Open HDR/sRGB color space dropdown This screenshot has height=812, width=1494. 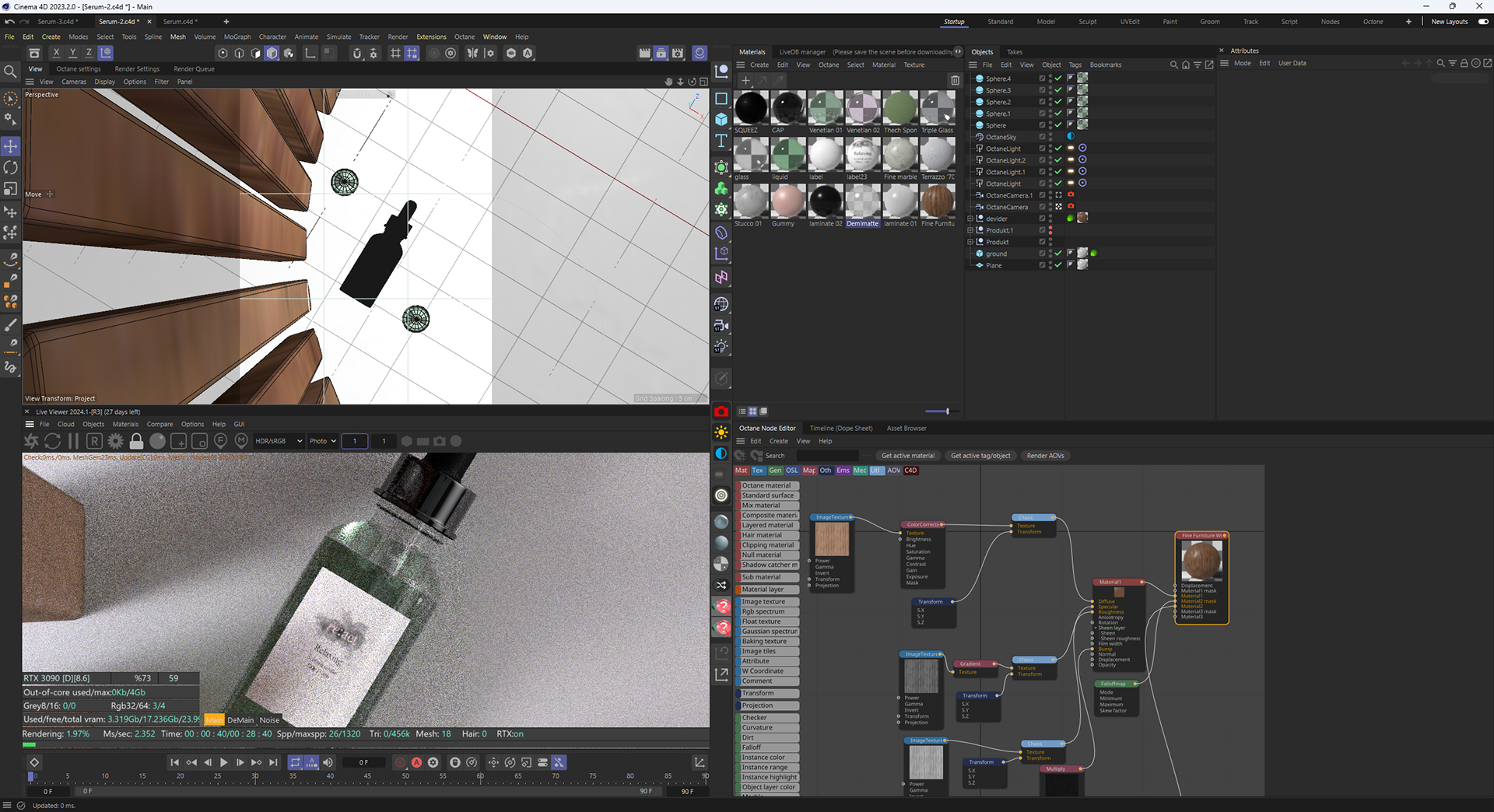pyautogui.click(x=279, y=441)
